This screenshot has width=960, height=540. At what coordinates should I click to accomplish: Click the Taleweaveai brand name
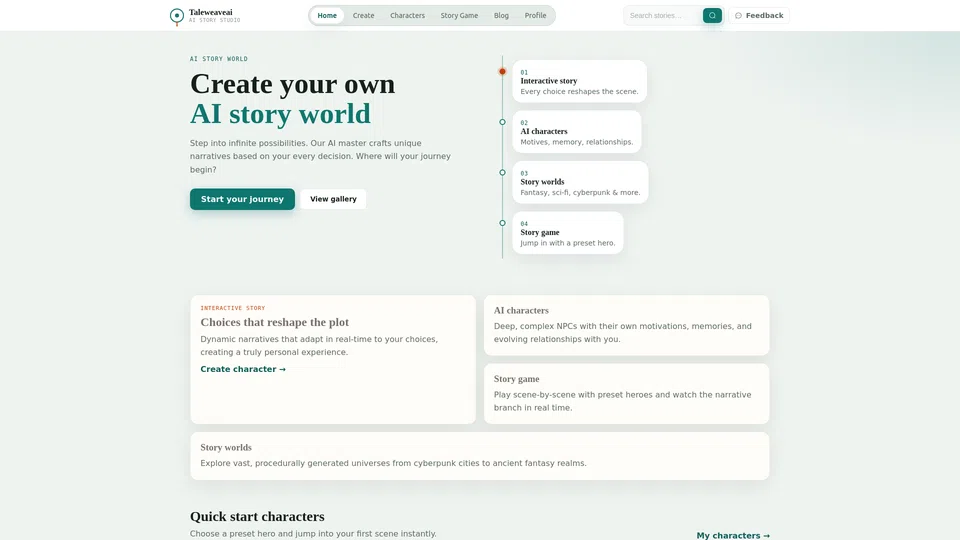[x=211, y=12]
